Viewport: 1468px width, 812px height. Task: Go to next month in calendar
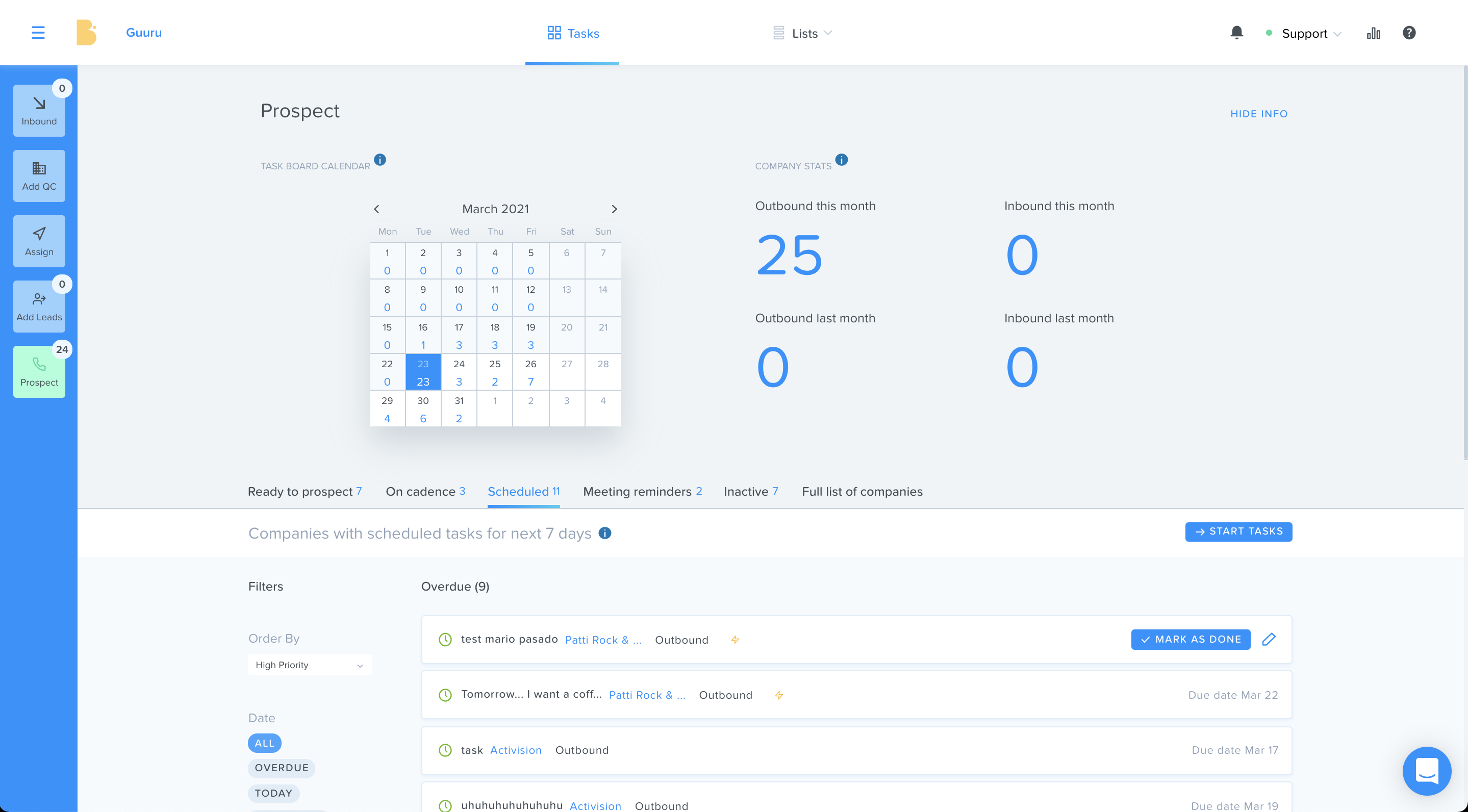pos(614,209)
